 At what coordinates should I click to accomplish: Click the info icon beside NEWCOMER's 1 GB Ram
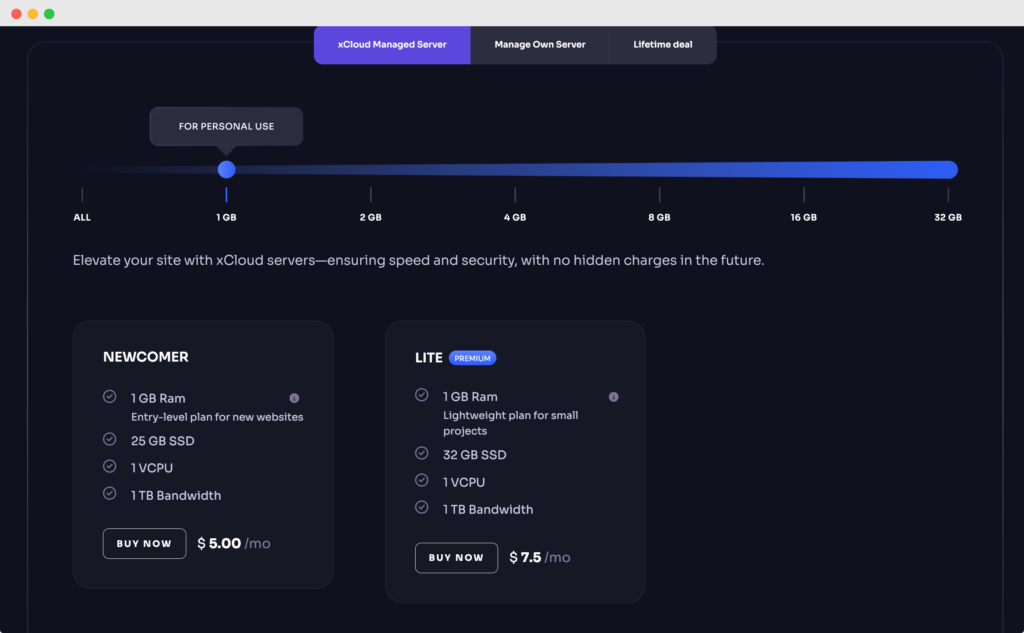(295, 398)
